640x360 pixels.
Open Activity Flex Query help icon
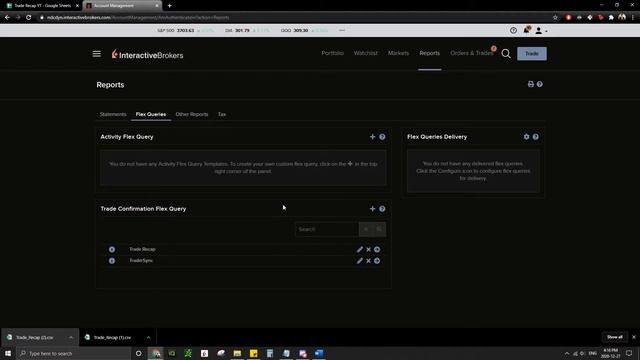tap(382, 137)
